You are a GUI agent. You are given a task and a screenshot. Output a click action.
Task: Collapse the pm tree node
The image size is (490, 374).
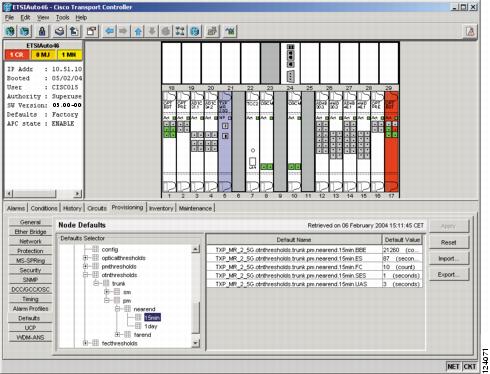[107, 301]
